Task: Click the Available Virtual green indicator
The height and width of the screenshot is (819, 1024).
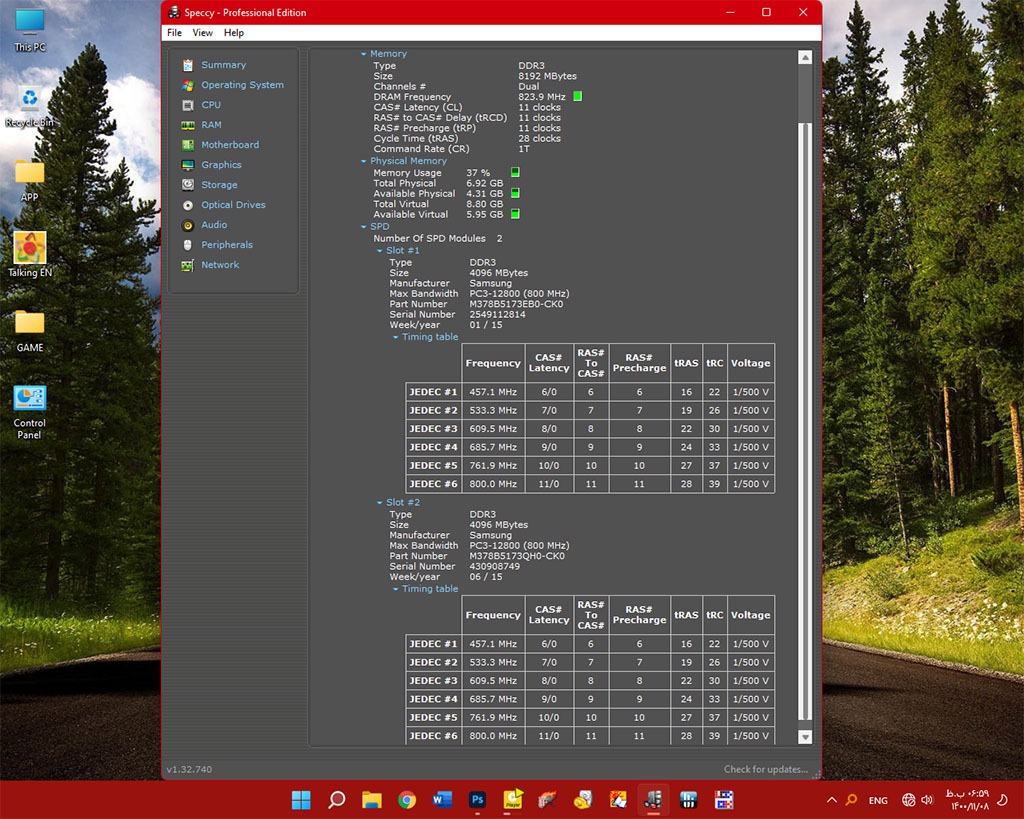Action: pyautogui.click(x=515, y=214)
